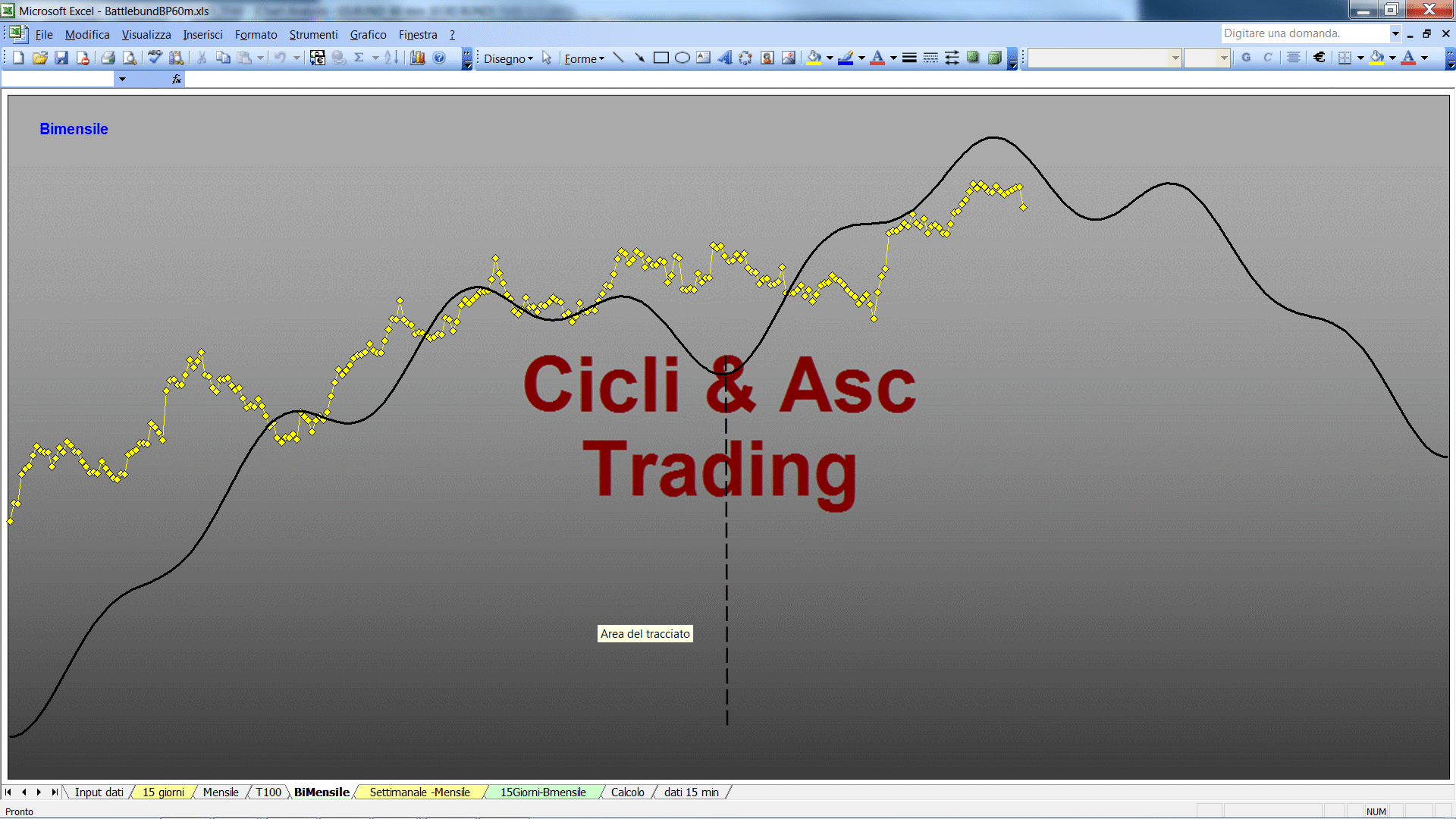1456x819 pixels.
Task: Expand the Paste options dropdown arrow
Action: point(260,58)
